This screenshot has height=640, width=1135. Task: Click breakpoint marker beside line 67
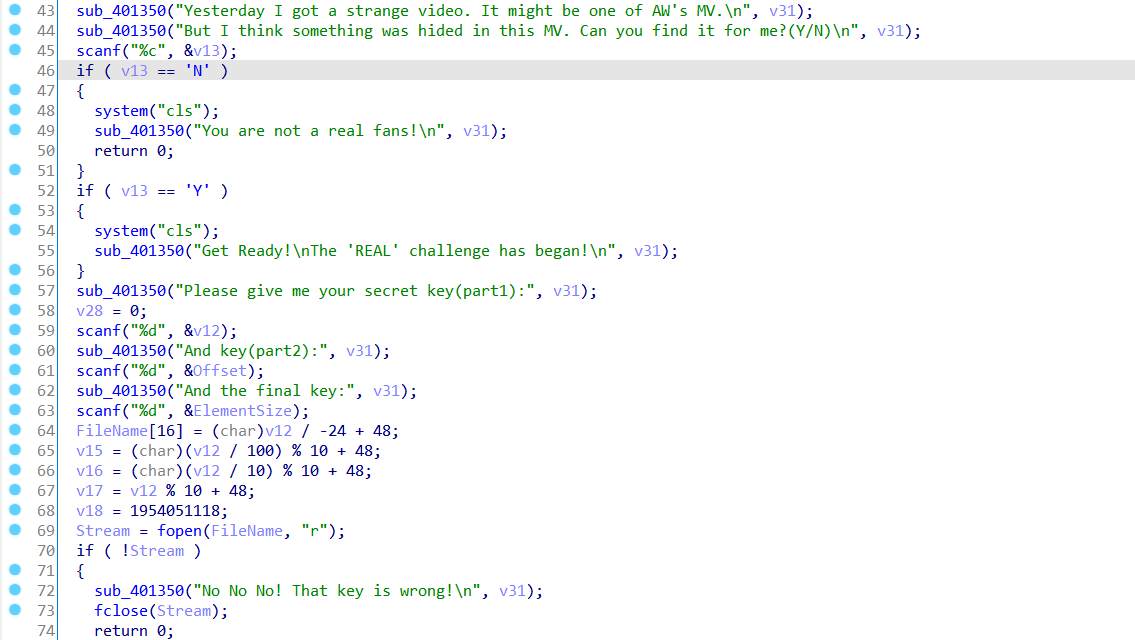click(14, 490)
